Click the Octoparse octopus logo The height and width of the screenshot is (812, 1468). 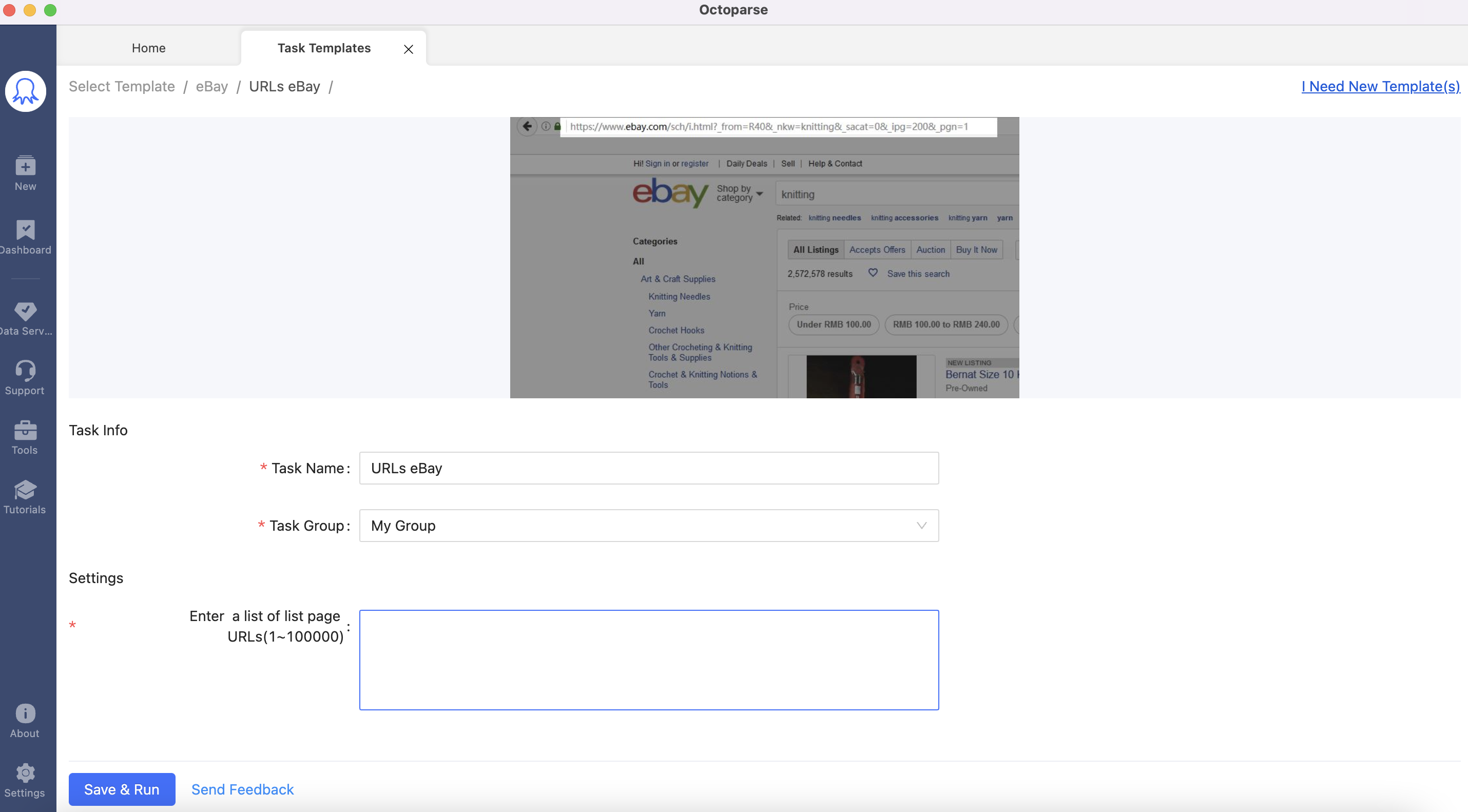(26, 91)
